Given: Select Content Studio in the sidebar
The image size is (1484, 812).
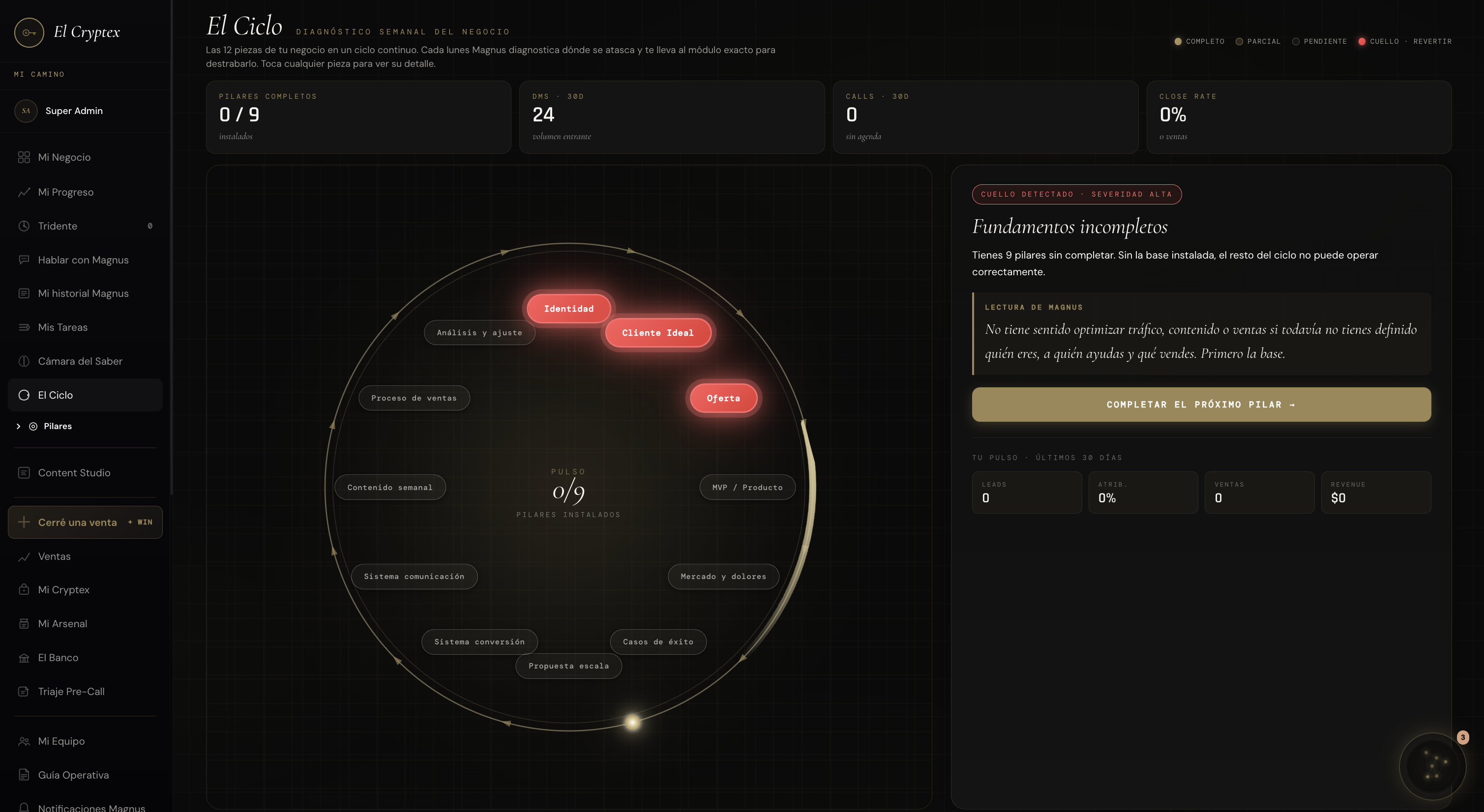Looking at the screenshot, I should pyautogui.click(x=85, y=473).
